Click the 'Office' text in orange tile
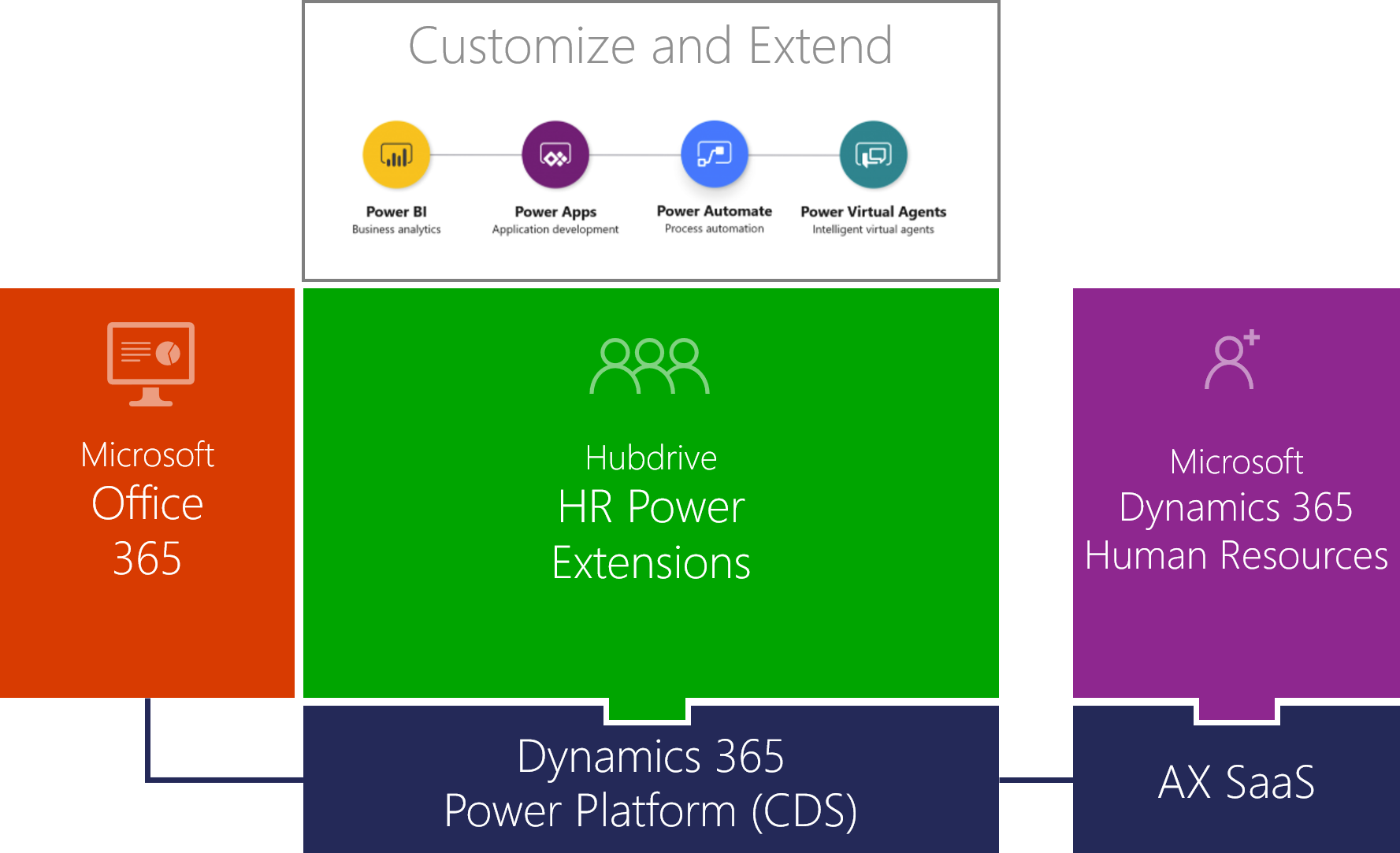 147,503
